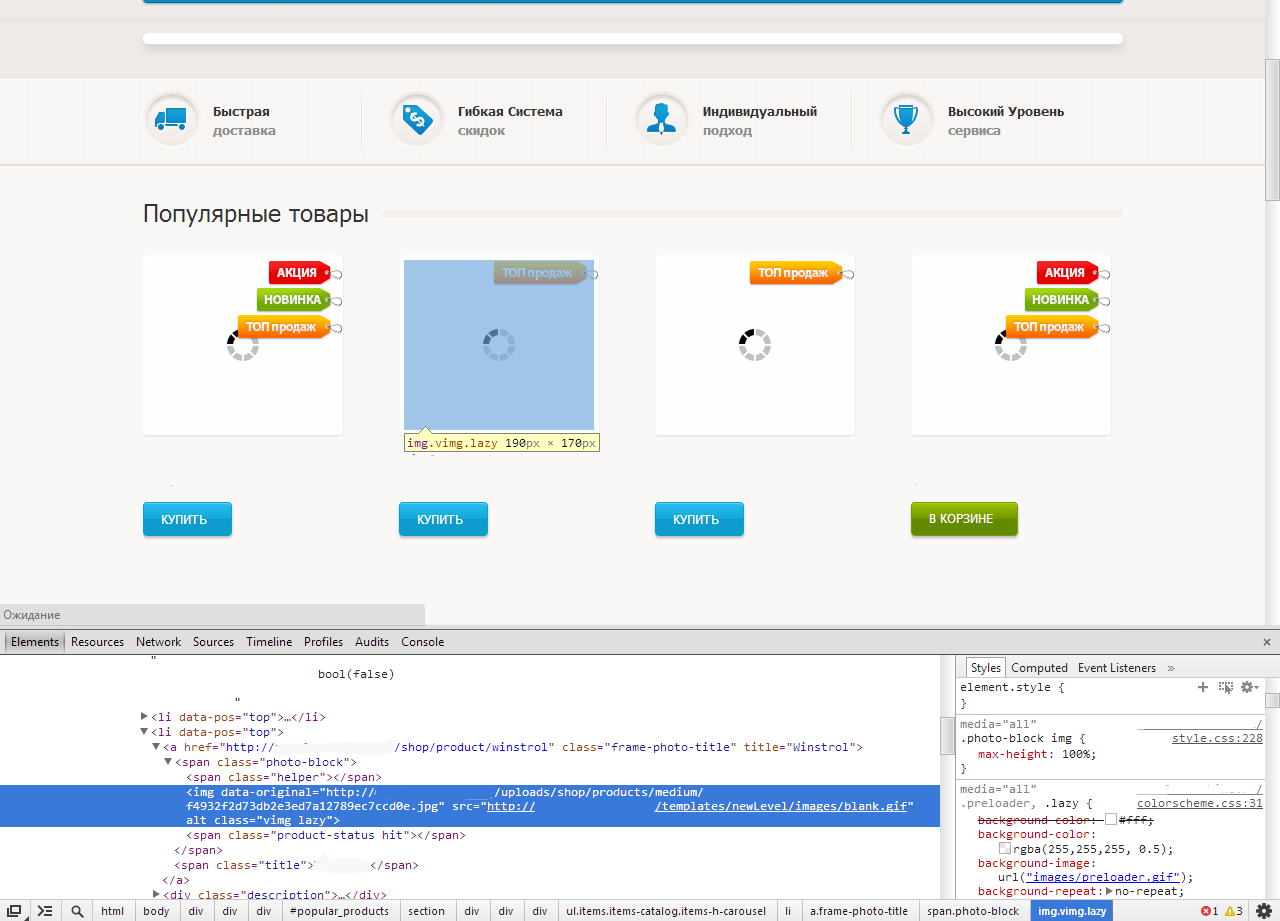The width and height of the screenshot is (1280, 921).
Task: Open DevTools settings gear in status bar
Action: (1264, 911)
